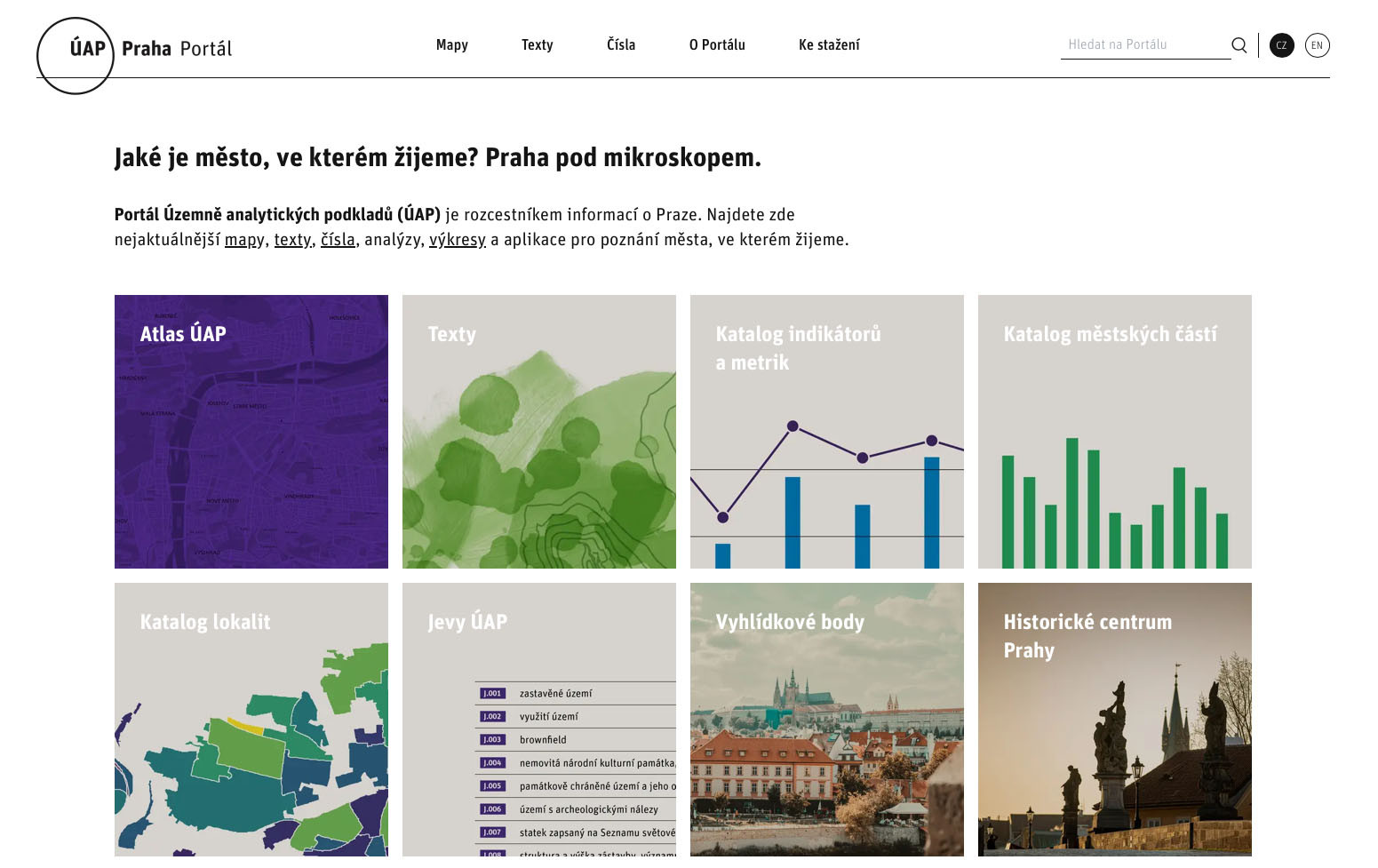The image size is (1378, 868).
Task: Open the Atlas ÚAP purple map tile
Action: (251, 432)
